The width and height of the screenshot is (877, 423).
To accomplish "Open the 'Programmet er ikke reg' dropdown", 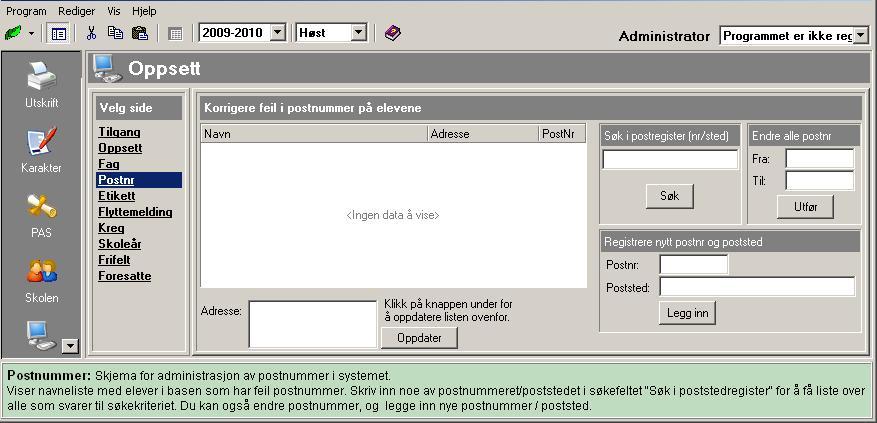I will [860, 36].
